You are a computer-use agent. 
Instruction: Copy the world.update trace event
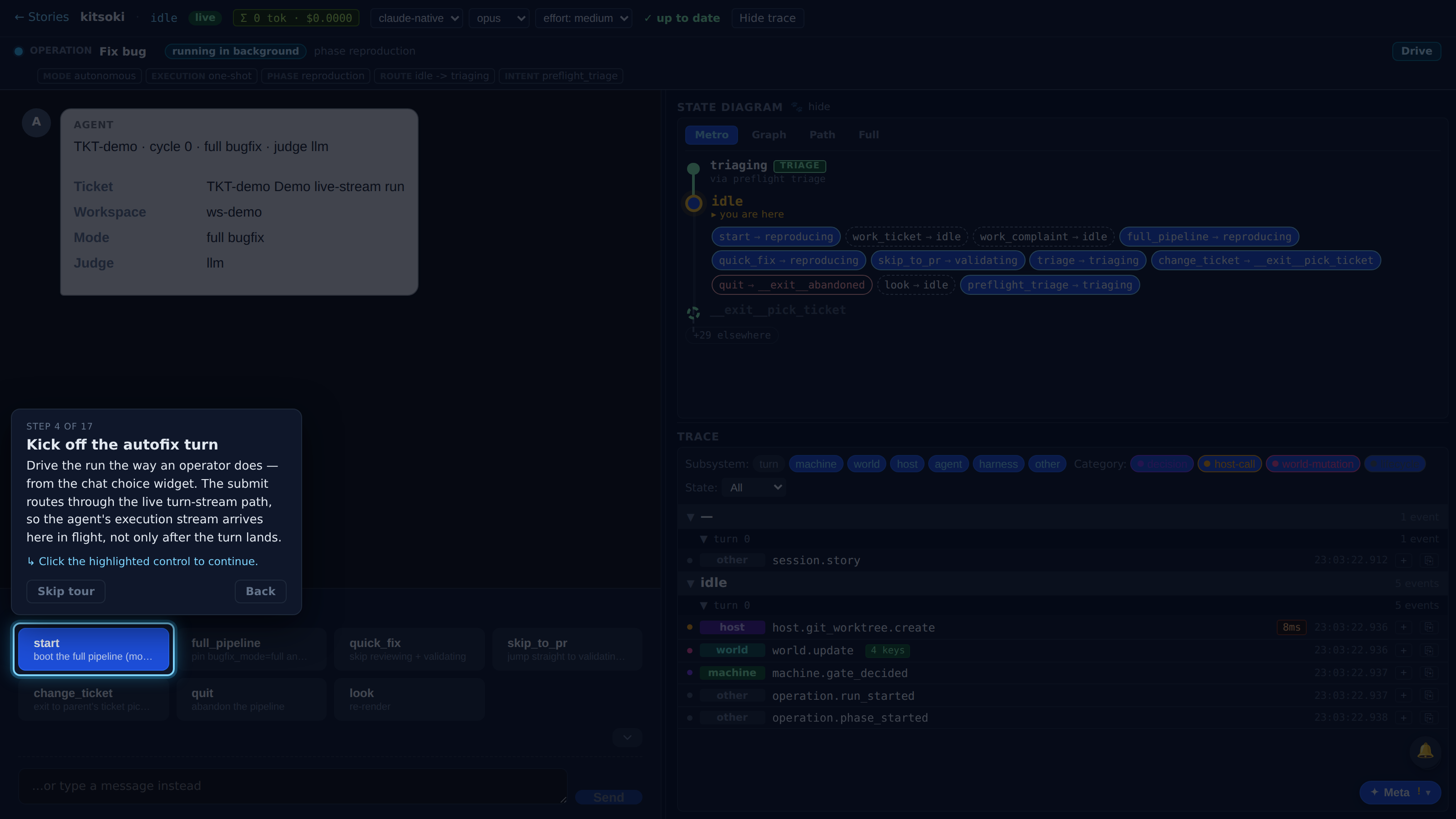pos(1428,650)
